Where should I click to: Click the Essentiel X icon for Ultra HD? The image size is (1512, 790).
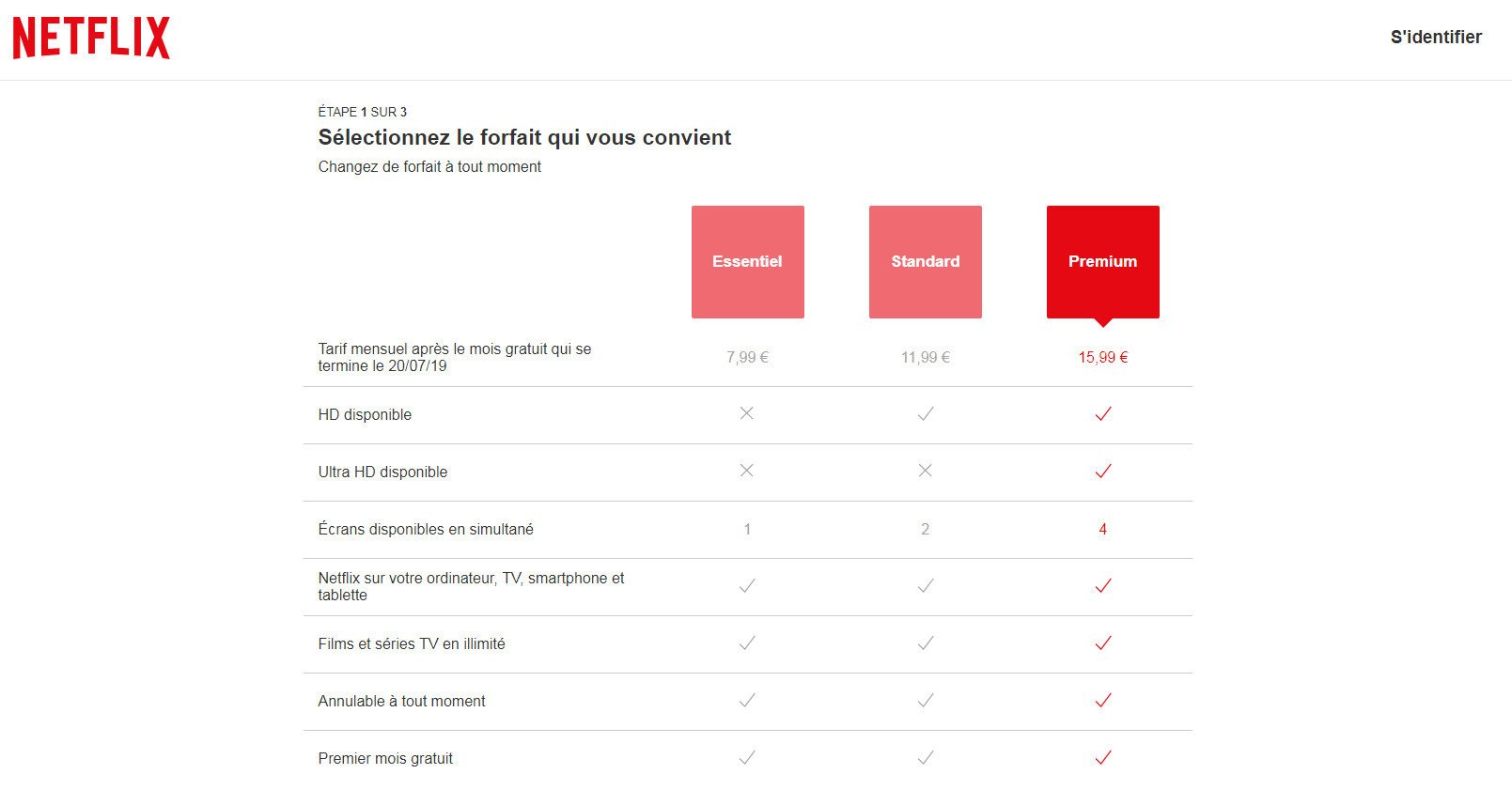pyautogui.click(x=746, y=471)
